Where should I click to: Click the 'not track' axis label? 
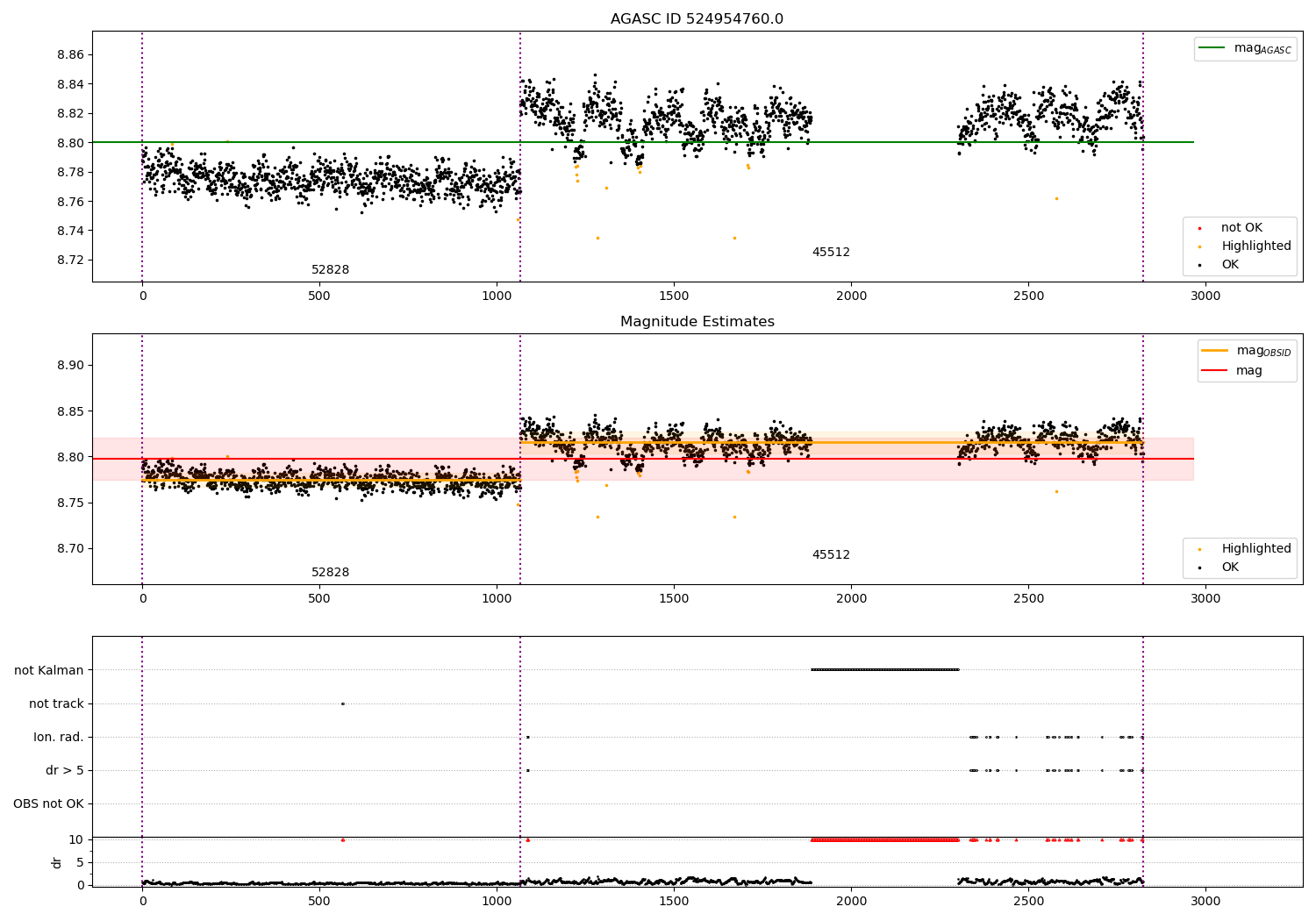(56, 703)
